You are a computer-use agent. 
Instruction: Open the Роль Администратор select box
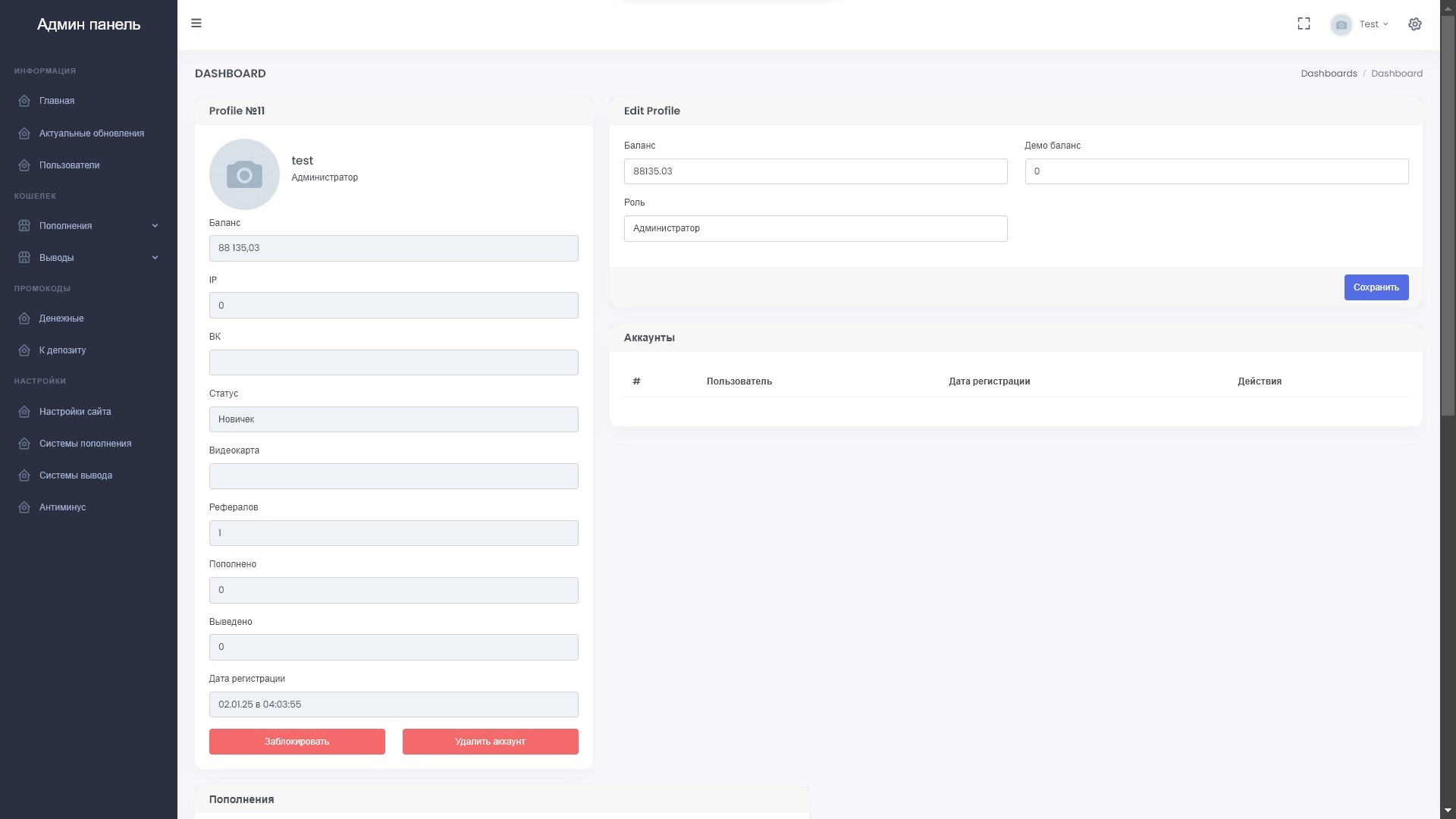[x=815, y=228]
